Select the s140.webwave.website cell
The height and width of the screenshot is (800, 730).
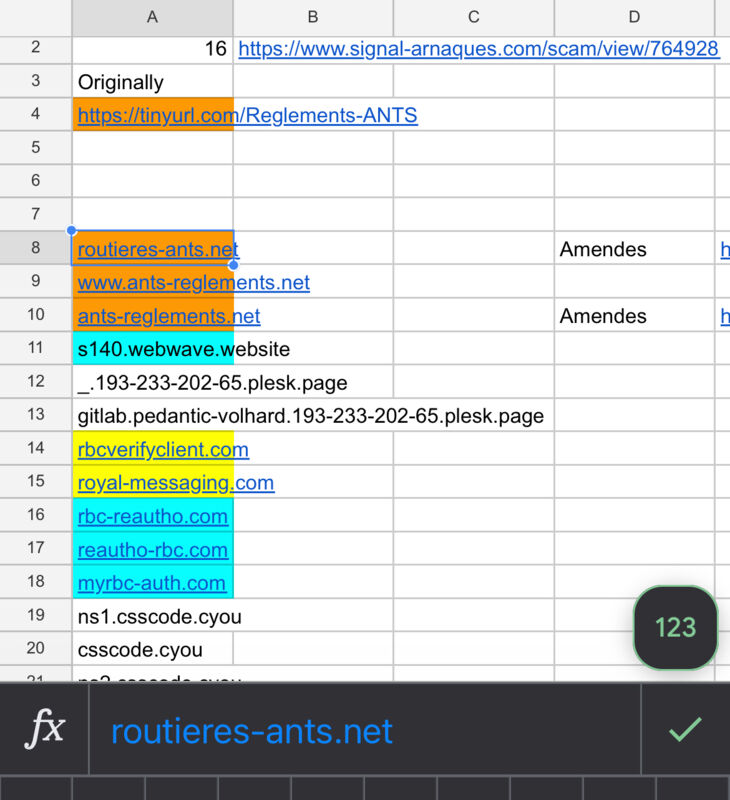click(153, 349)
